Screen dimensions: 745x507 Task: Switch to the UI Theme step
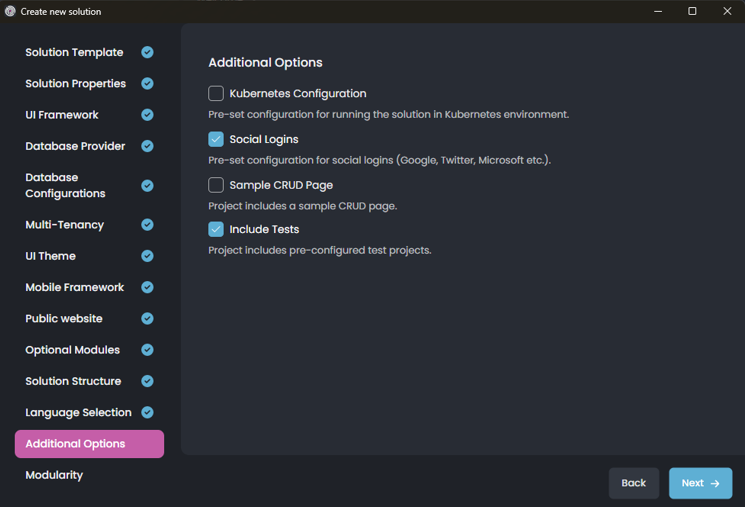50,256
